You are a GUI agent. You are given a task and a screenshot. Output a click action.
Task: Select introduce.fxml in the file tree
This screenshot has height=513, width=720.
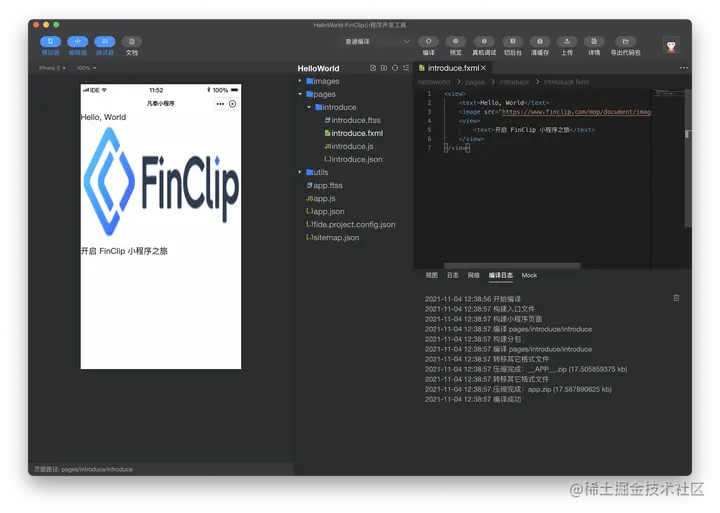pos(354,133)
